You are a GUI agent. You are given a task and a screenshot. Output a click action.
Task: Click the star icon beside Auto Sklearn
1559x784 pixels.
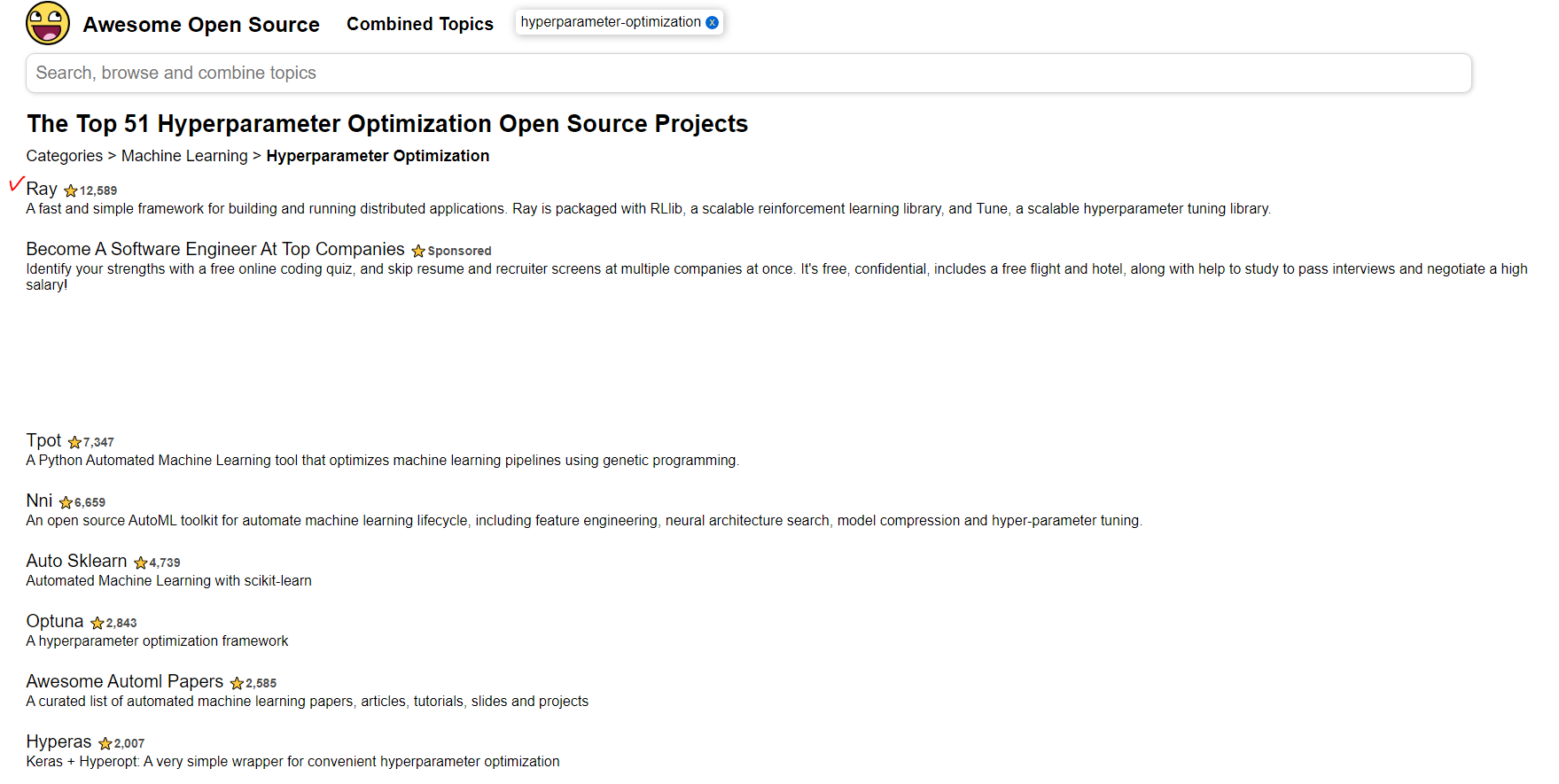[140, 563]
